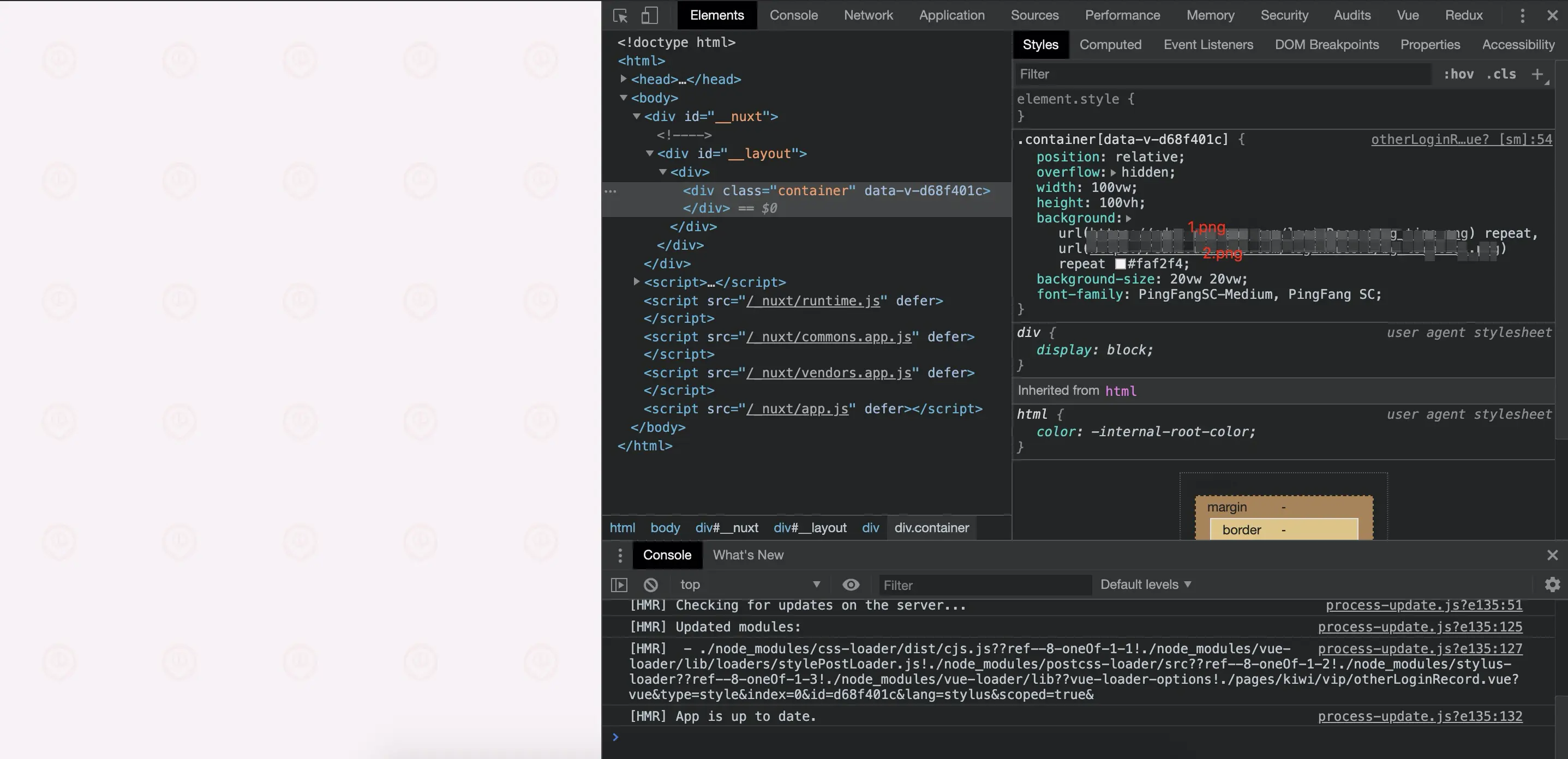Activate the inspect element picker icon
The width and height of the screenshot is (1568, 759).
(x=620, y=15)
